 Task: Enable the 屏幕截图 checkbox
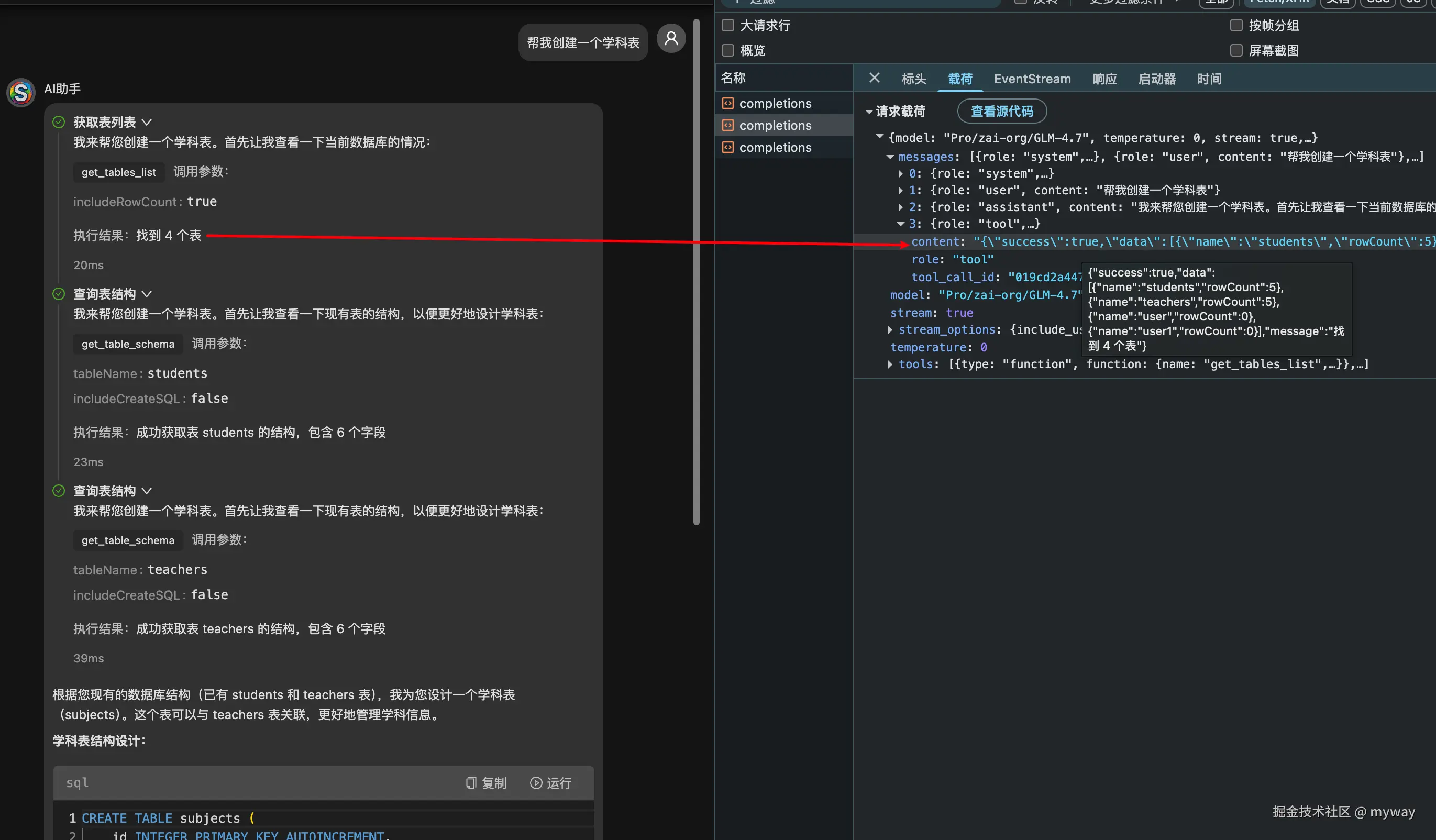point(1236,50)
